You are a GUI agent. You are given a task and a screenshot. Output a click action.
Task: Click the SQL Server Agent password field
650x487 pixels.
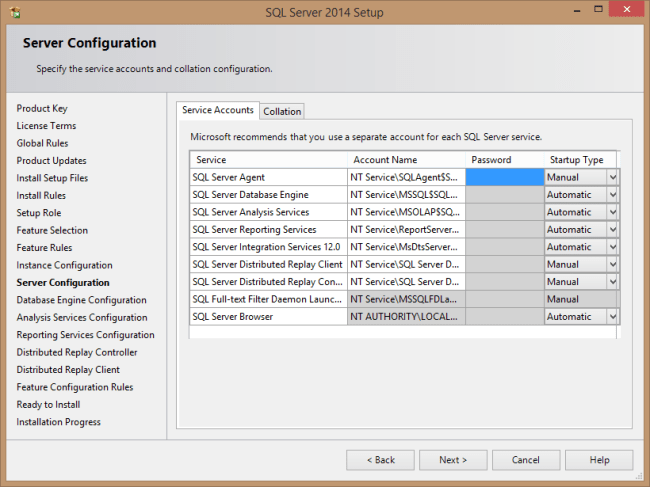point(505,177)
